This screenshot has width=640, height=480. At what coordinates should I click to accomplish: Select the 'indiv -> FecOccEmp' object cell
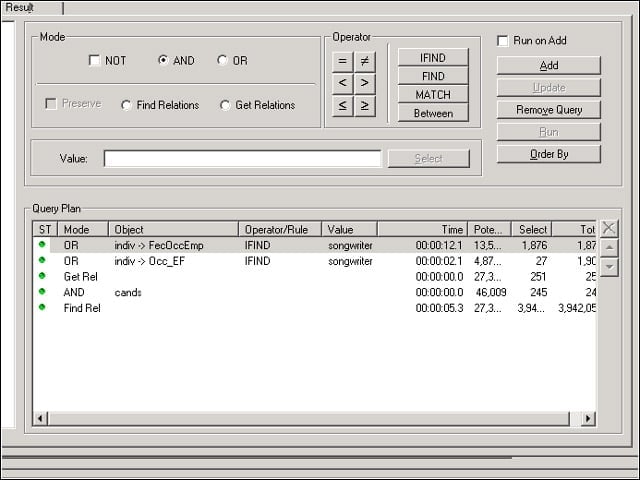[x=159, y=245]
